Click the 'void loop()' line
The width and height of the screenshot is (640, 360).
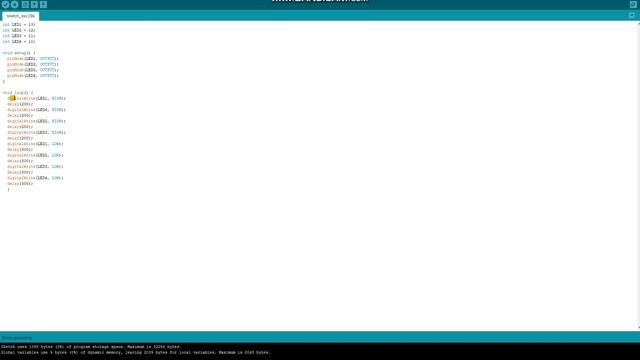[18, 93]
